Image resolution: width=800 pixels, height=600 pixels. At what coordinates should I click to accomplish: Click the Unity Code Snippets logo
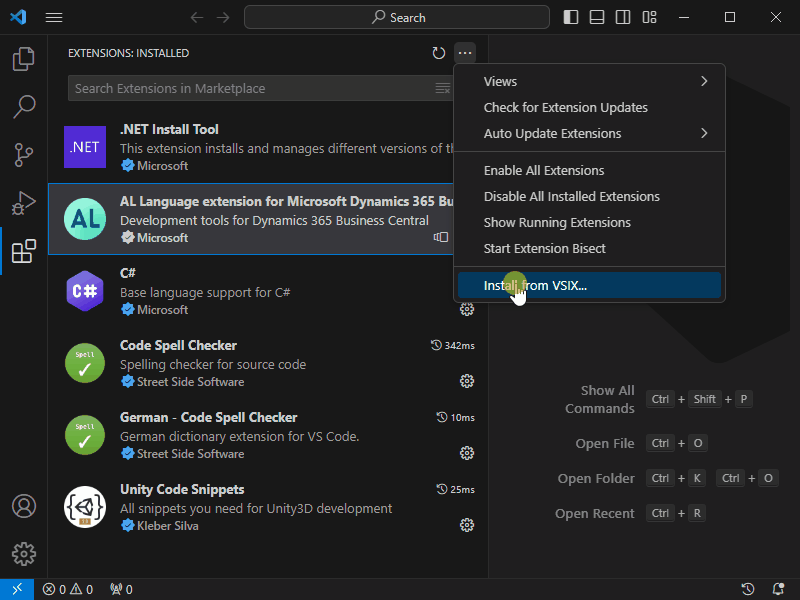coord(85,507)
